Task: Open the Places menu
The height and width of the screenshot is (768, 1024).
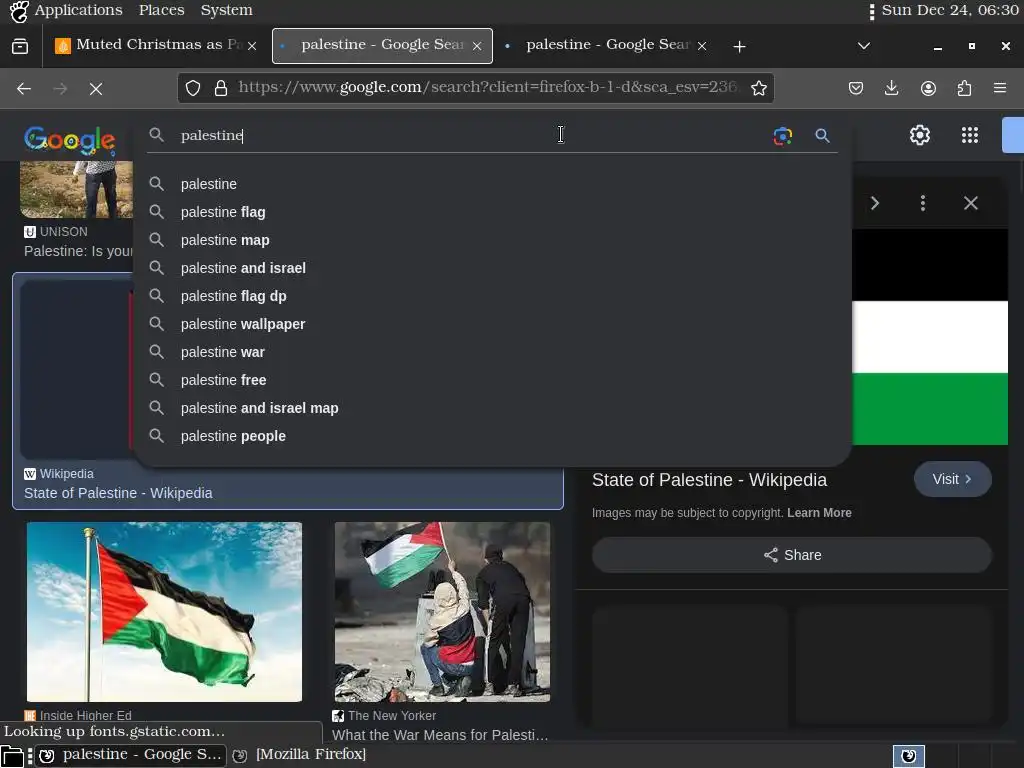Action: (161, 10)
